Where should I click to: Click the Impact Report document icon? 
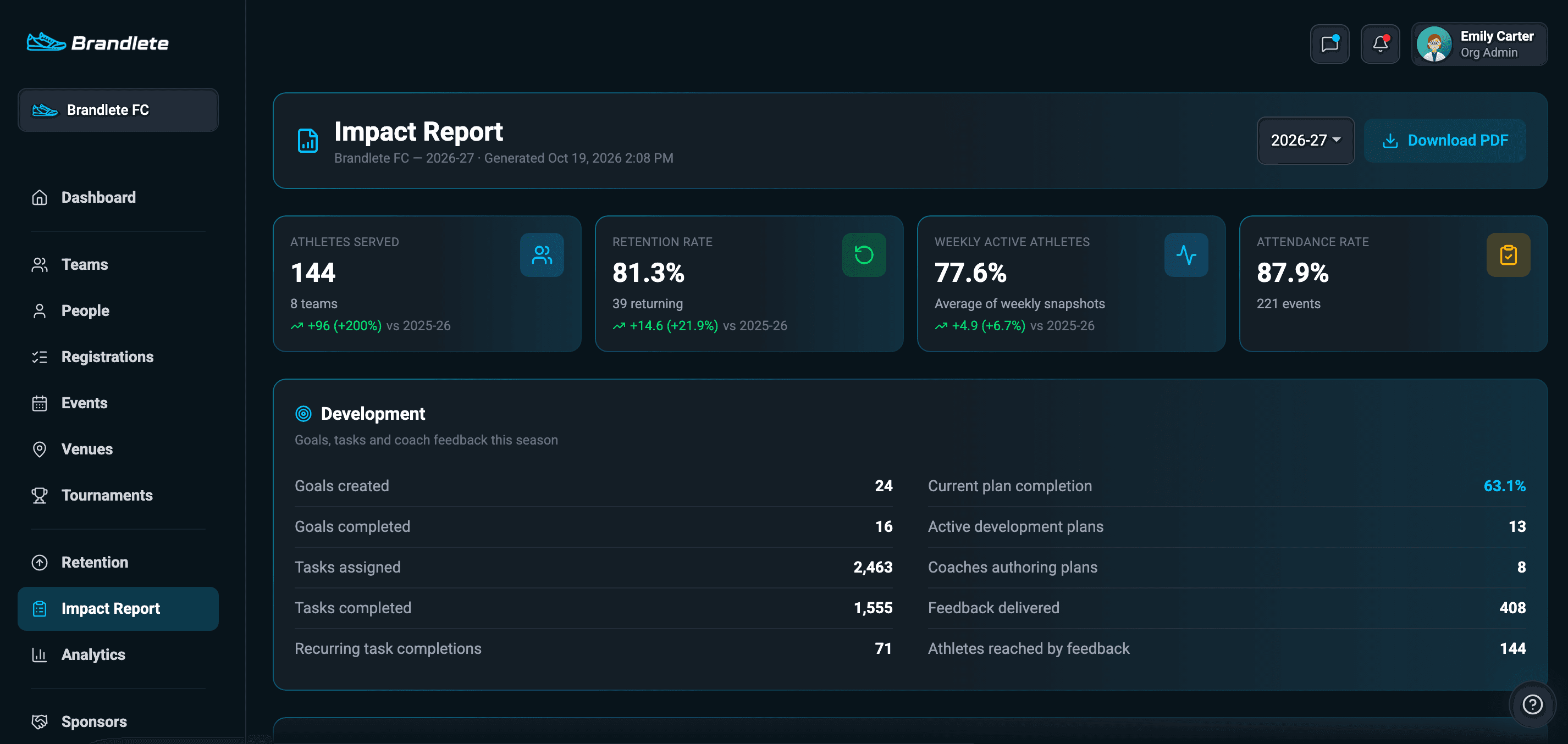point(307,141)
